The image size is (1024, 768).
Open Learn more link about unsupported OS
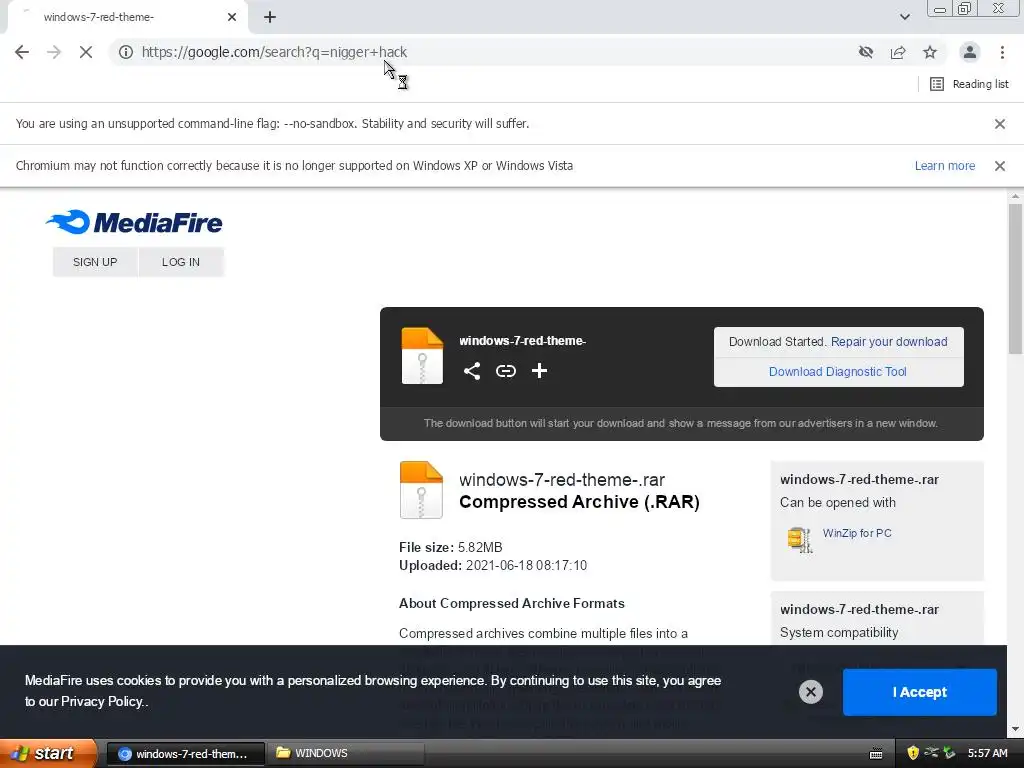(x=944, y=166)
